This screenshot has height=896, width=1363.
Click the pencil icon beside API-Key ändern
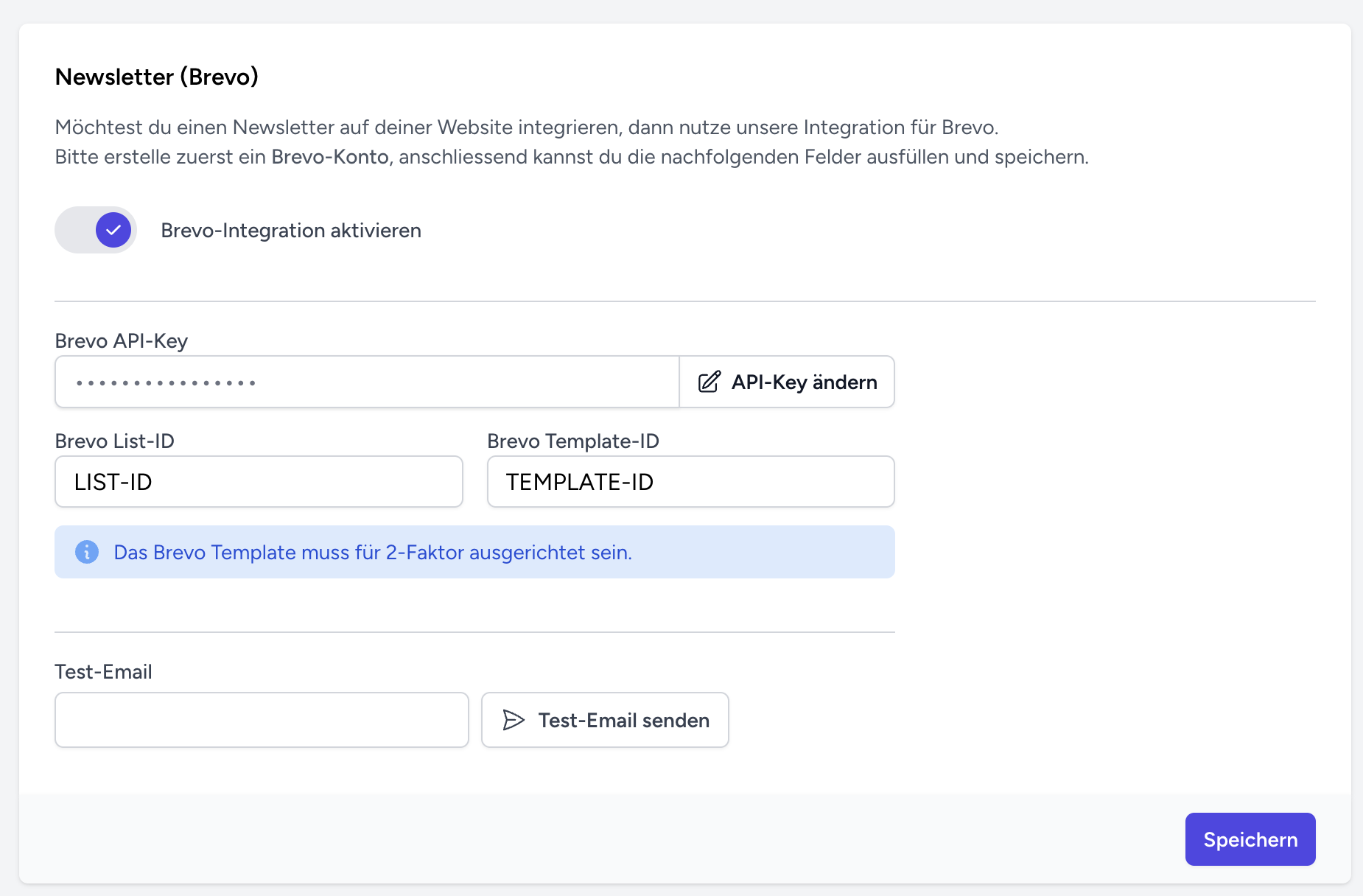coord(709,382)
